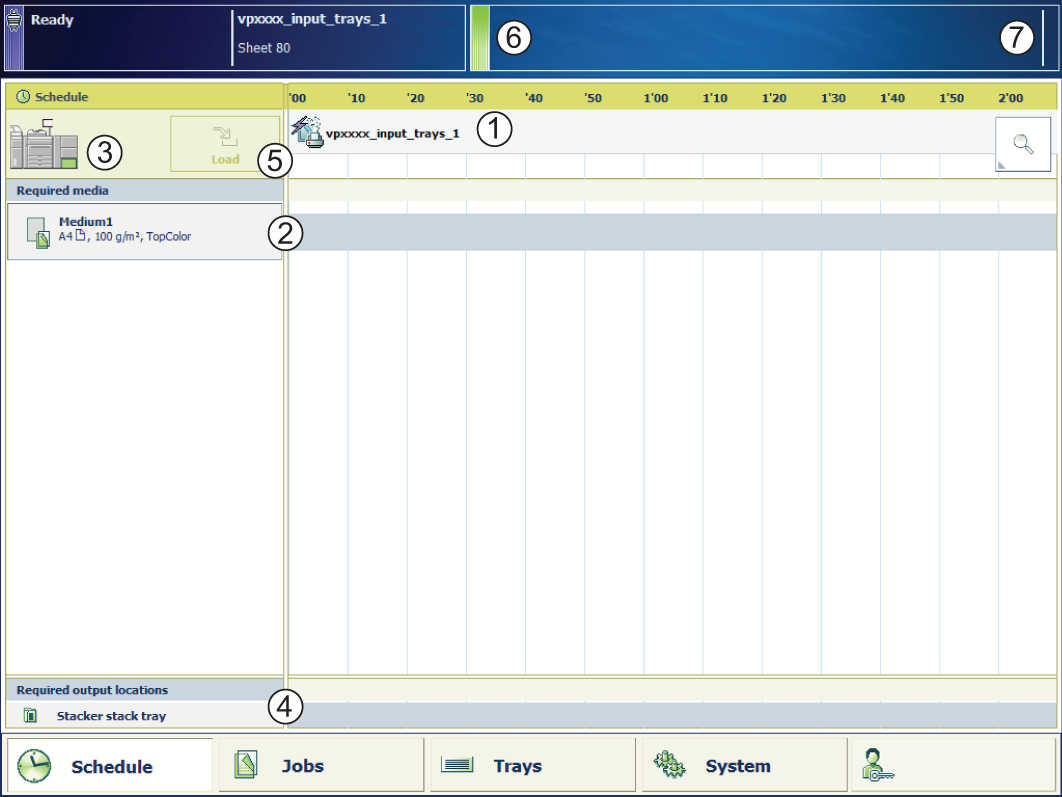1062x797 pixels.
Task: Click the active job name in status bar
Action: pos(312,19)
